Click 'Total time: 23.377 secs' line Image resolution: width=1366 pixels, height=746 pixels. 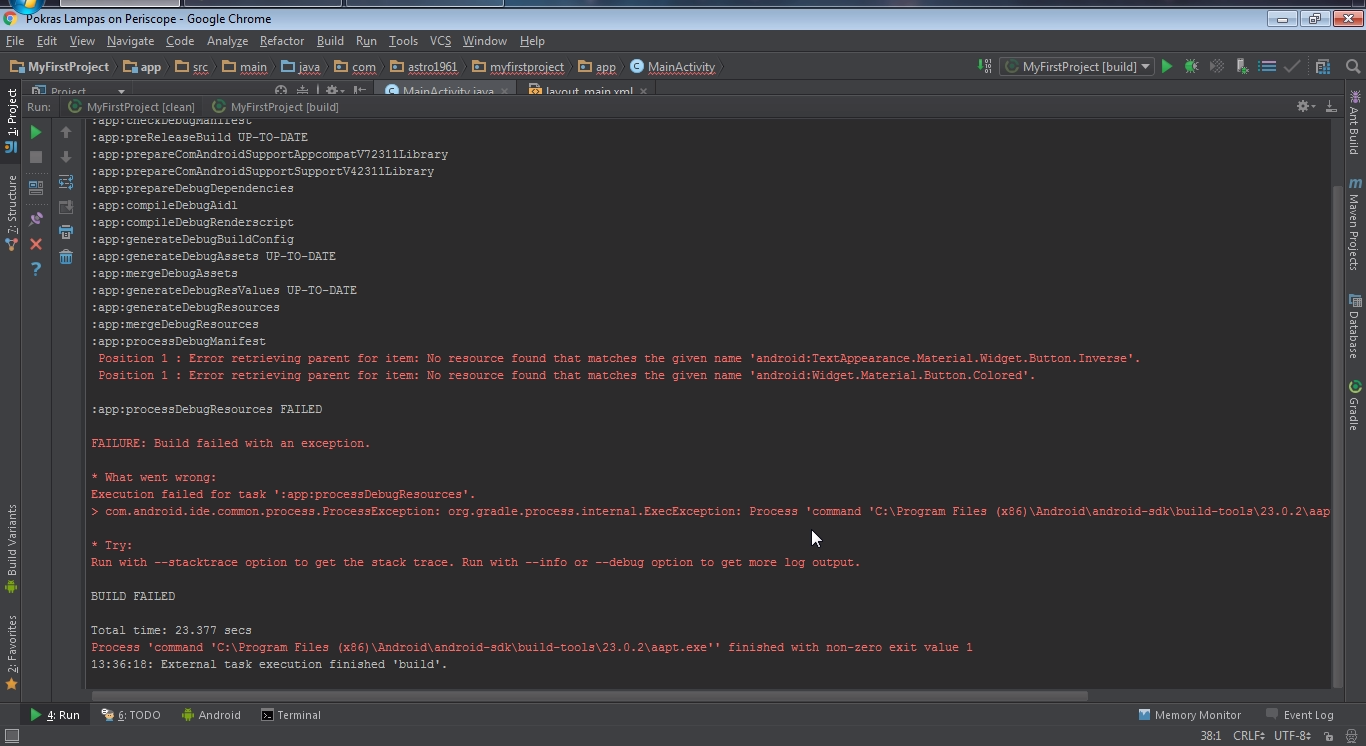[171, 630]
